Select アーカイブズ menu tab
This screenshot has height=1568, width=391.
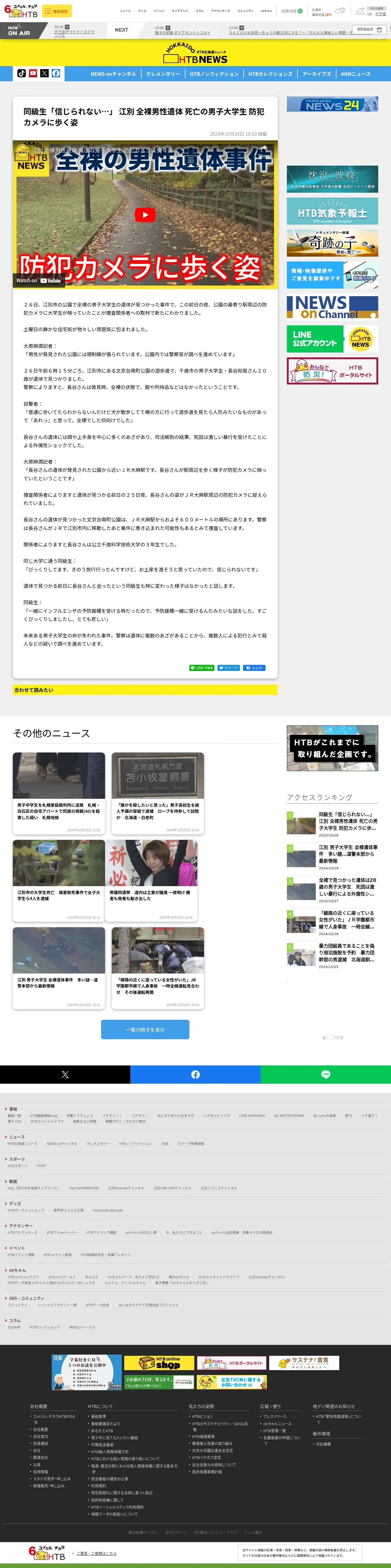pos(317,74)
